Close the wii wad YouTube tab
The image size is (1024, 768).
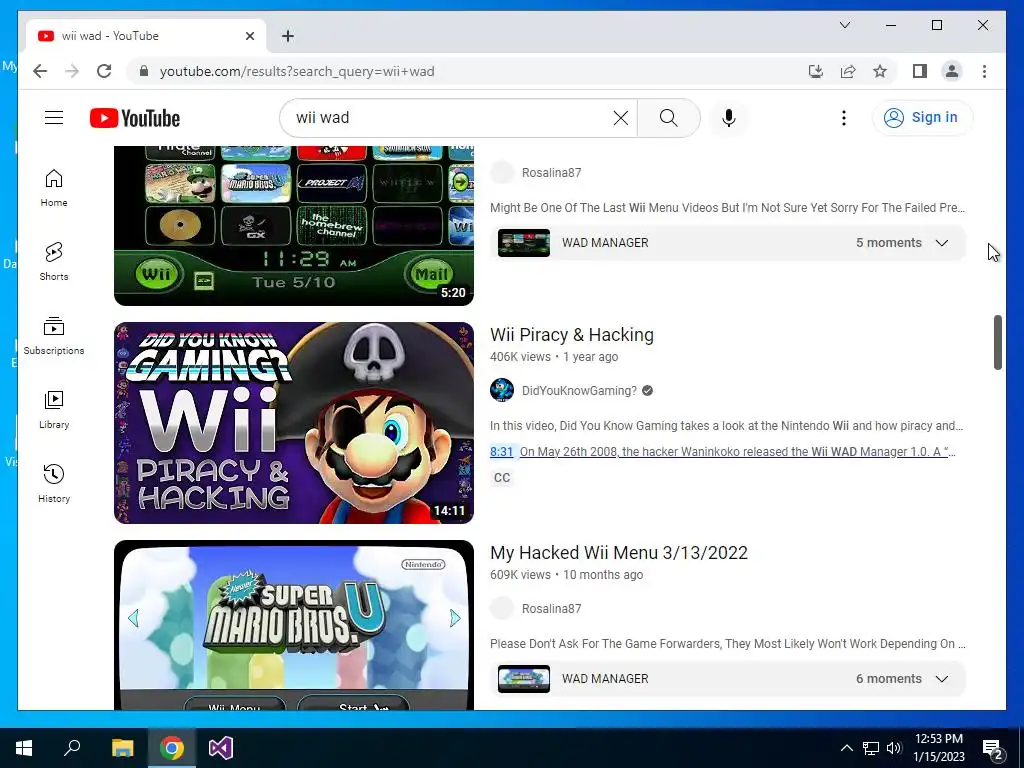250,36
